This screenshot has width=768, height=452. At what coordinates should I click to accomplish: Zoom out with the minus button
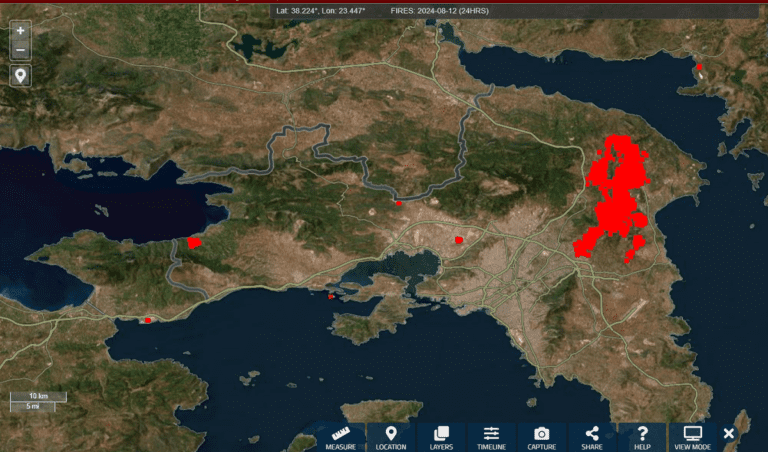[20, 49]
